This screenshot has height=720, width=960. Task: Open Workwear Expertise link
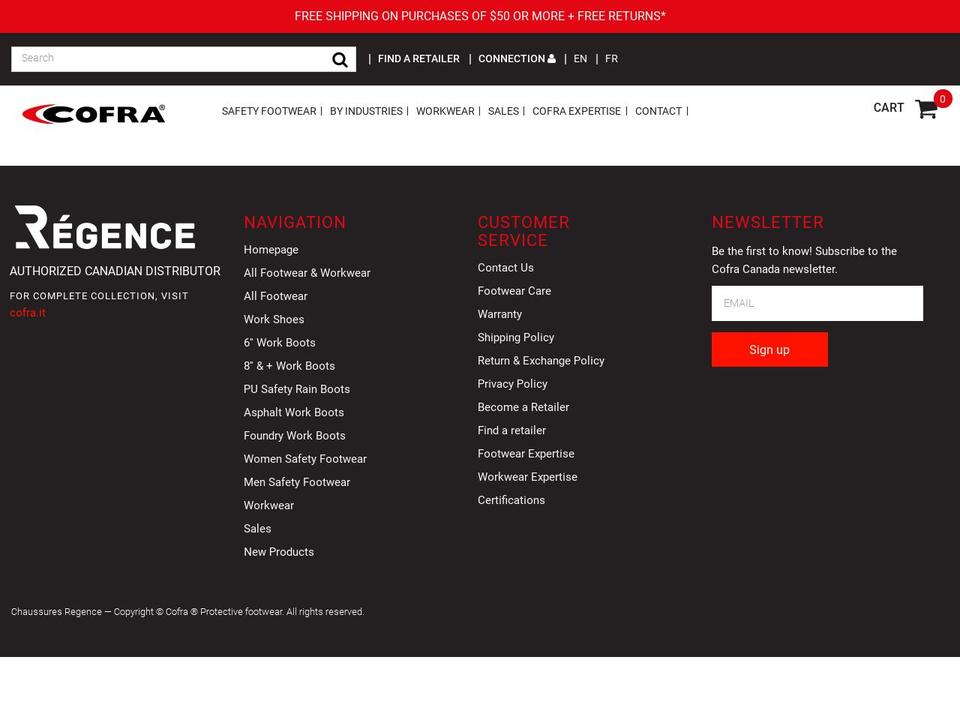click(527, 477)
